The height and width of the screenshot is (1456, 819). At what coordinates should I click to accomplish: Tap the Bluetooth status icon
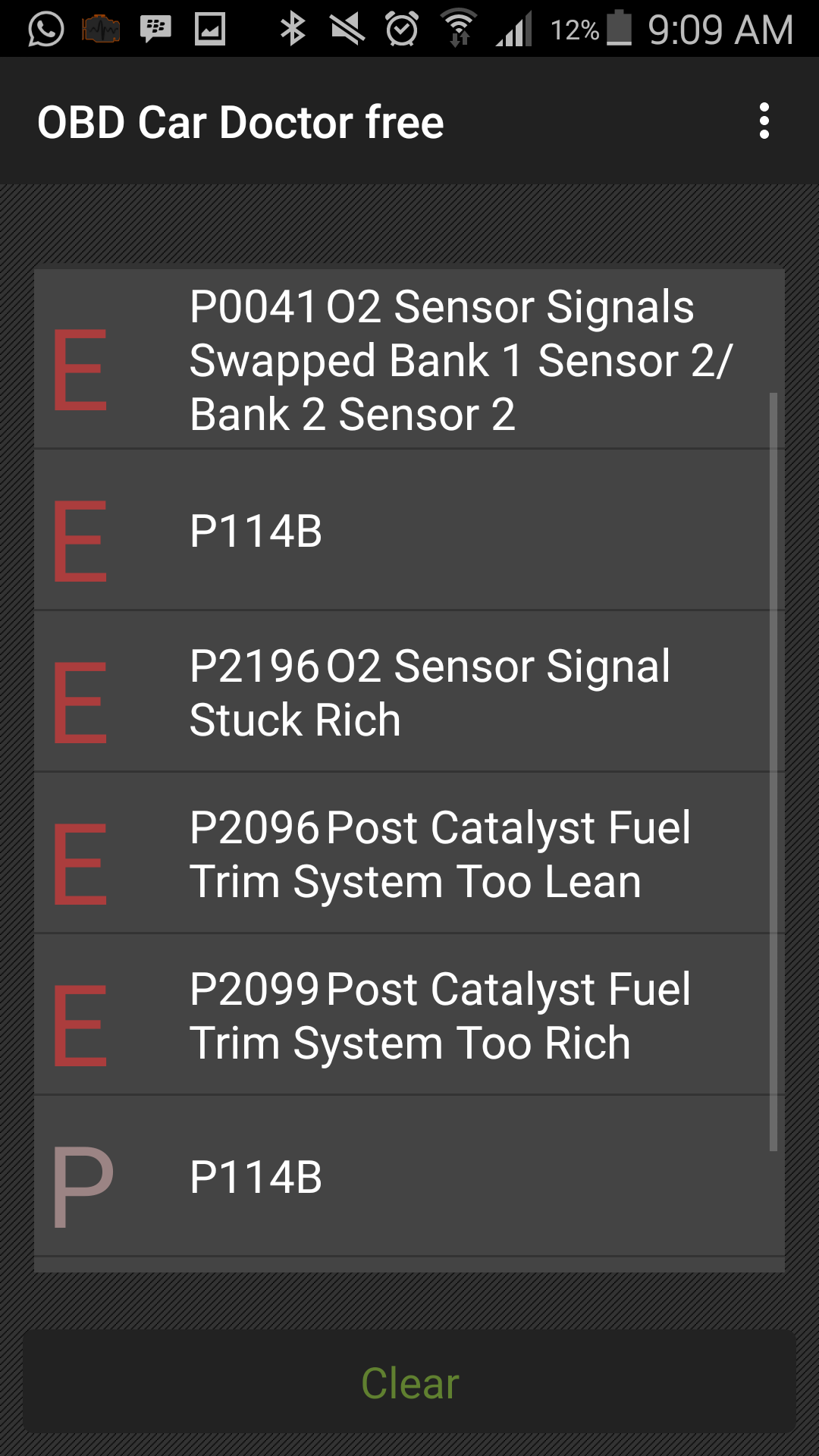(293, 30)
